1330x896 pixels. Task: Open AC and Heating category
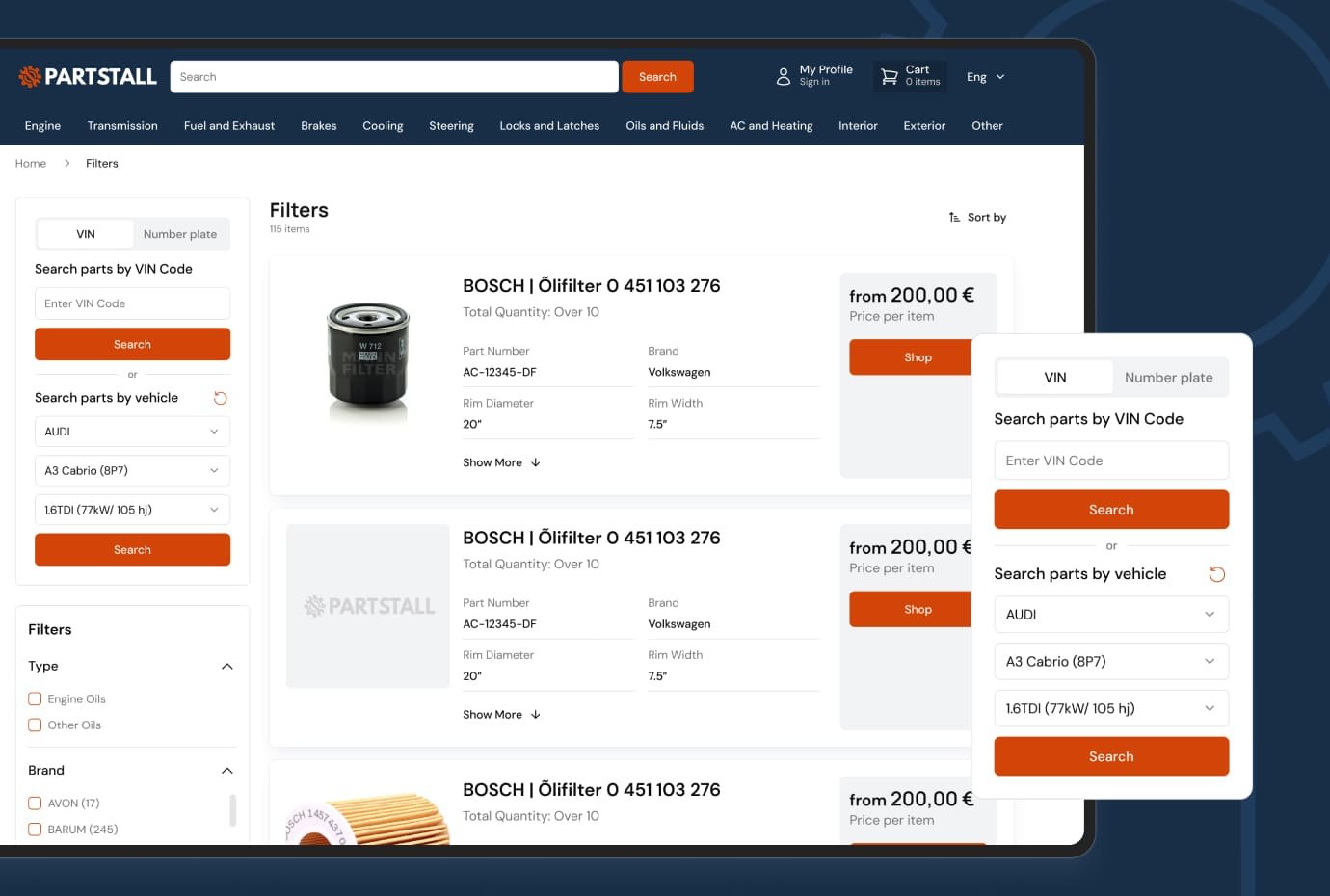(x=771, y=126)
